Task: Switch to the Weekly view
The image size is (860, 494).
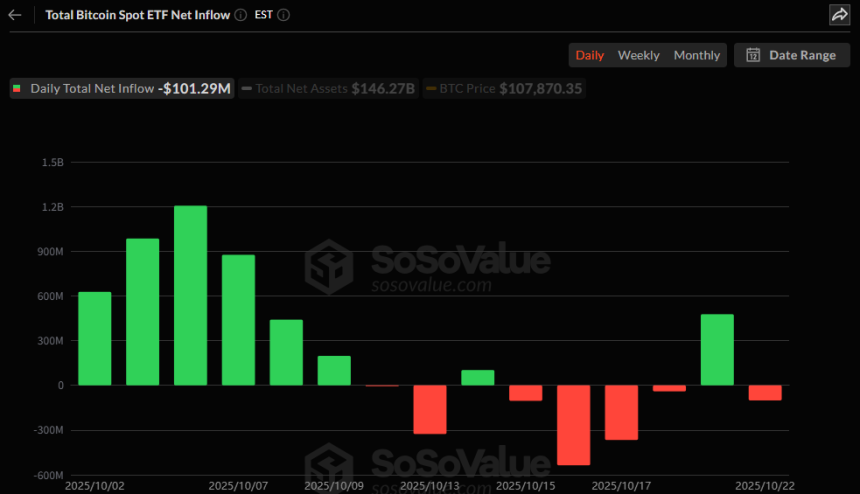Action: [639, 55]
